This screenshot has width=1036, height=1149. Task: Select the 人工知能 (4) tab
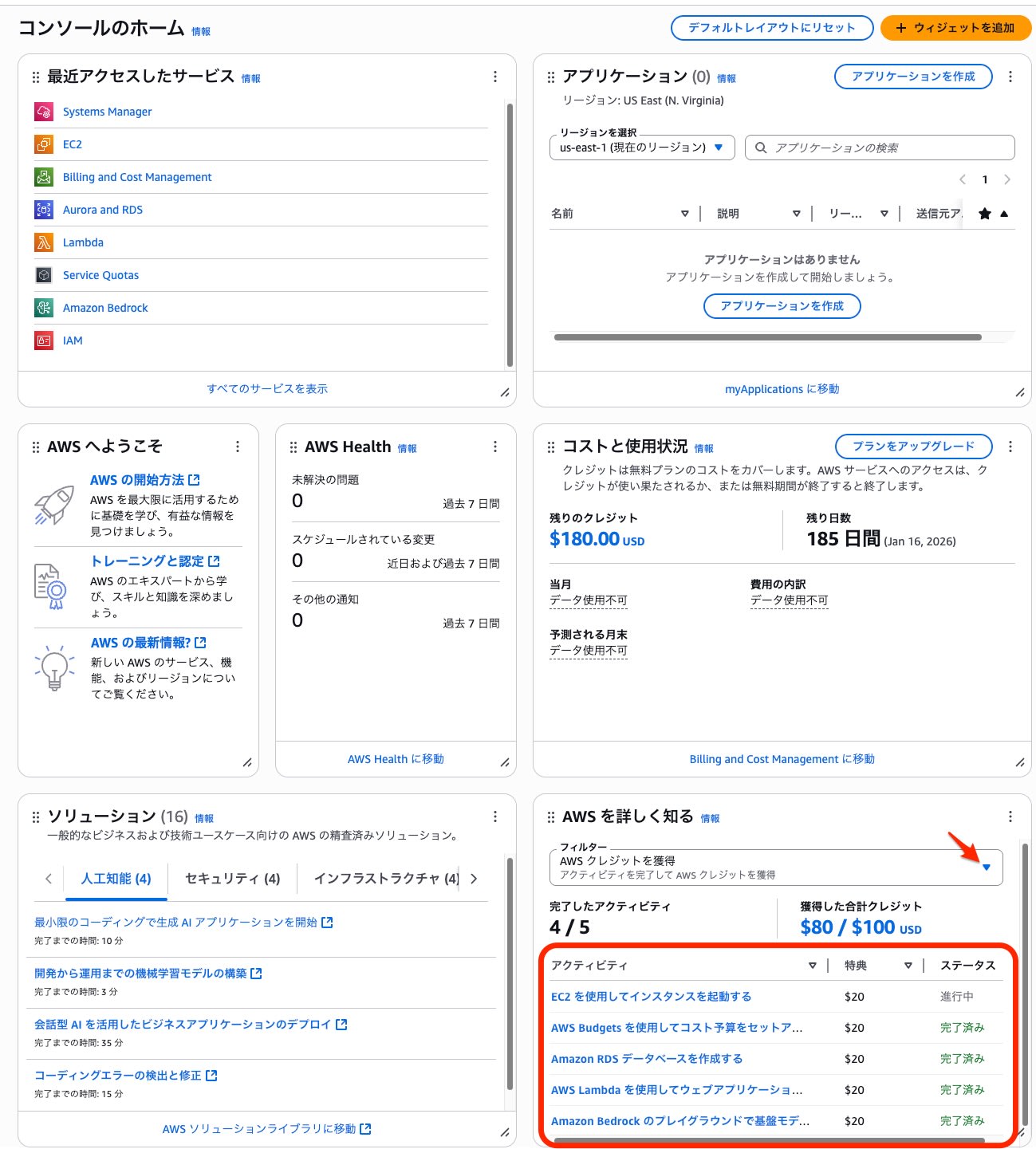point(116,879)
